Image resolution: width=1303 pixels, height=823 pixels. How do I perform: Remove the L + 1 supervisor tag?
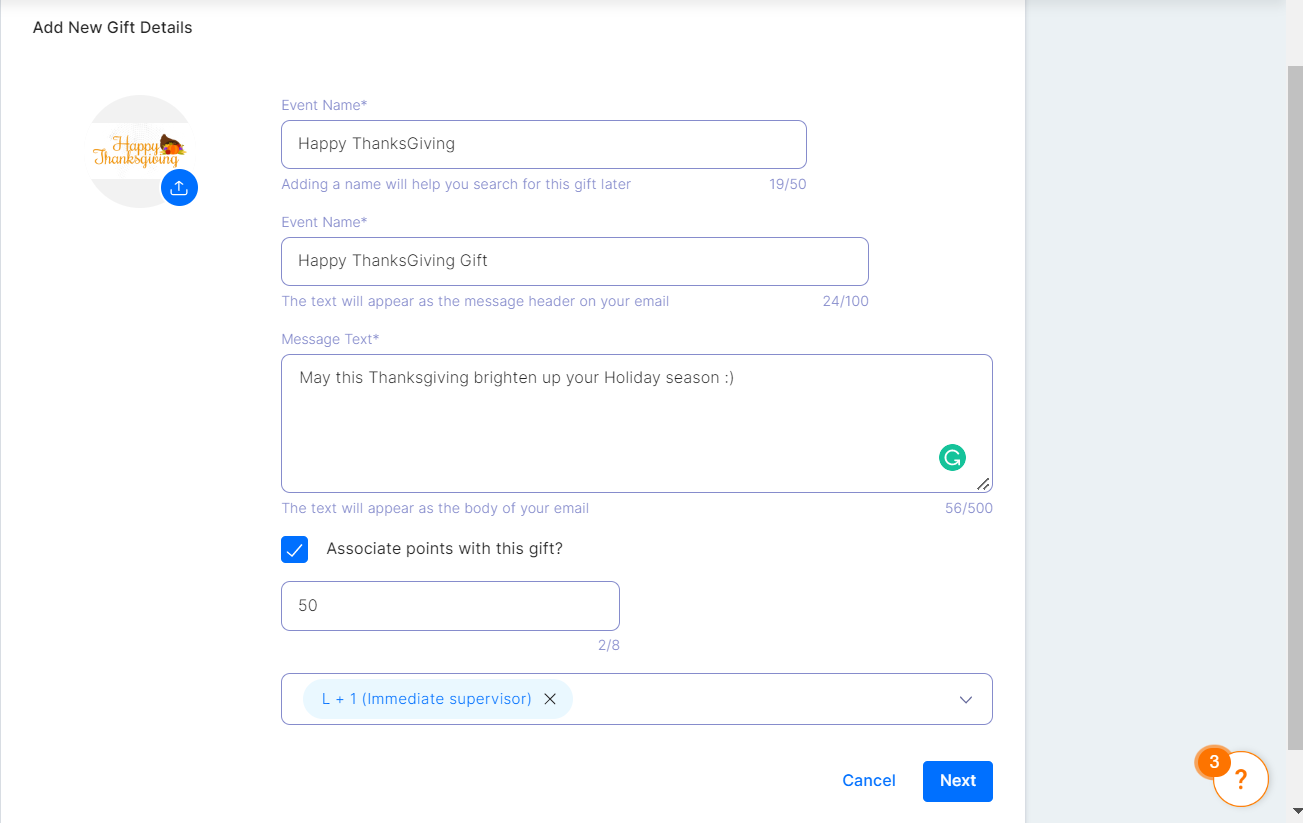[x=550, y=699]
